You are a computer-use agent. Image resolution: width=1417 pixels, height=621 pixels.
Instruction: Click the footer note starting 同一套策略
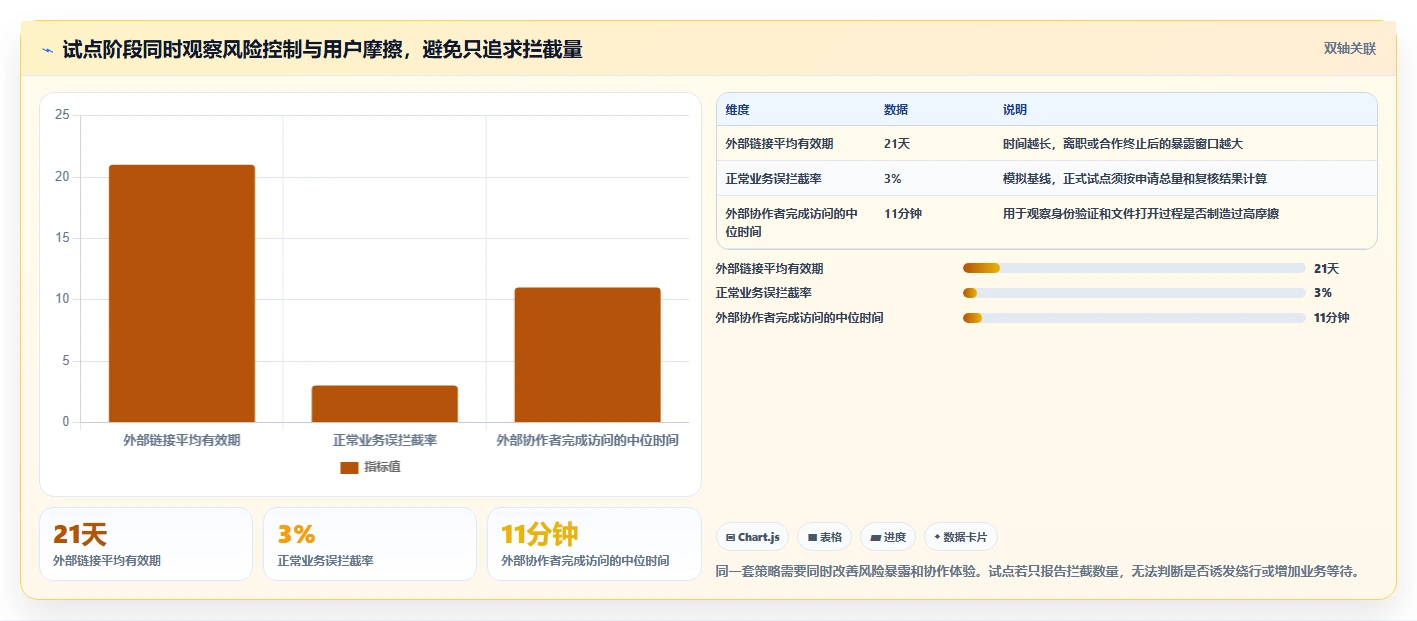(1040, 572)
